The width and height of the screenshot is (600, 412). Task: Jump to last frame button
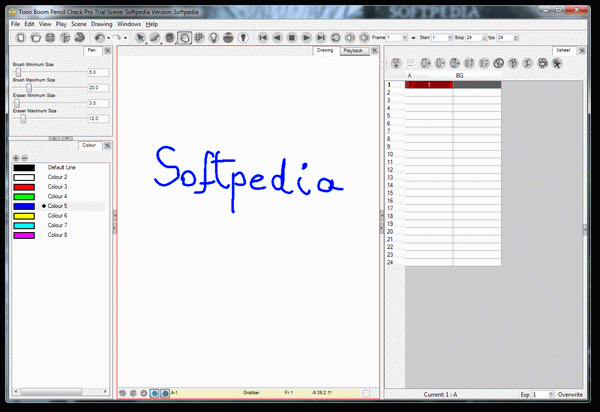click(321, 37)
